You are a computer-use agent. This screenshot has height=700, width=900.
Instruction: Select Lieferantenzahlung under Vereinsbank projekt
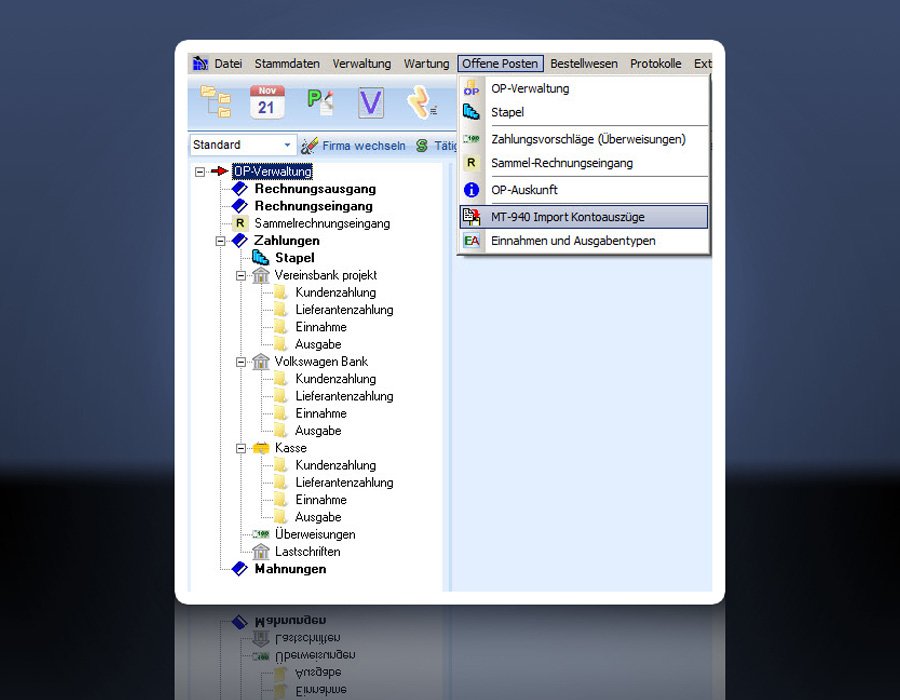coord(344,310)
